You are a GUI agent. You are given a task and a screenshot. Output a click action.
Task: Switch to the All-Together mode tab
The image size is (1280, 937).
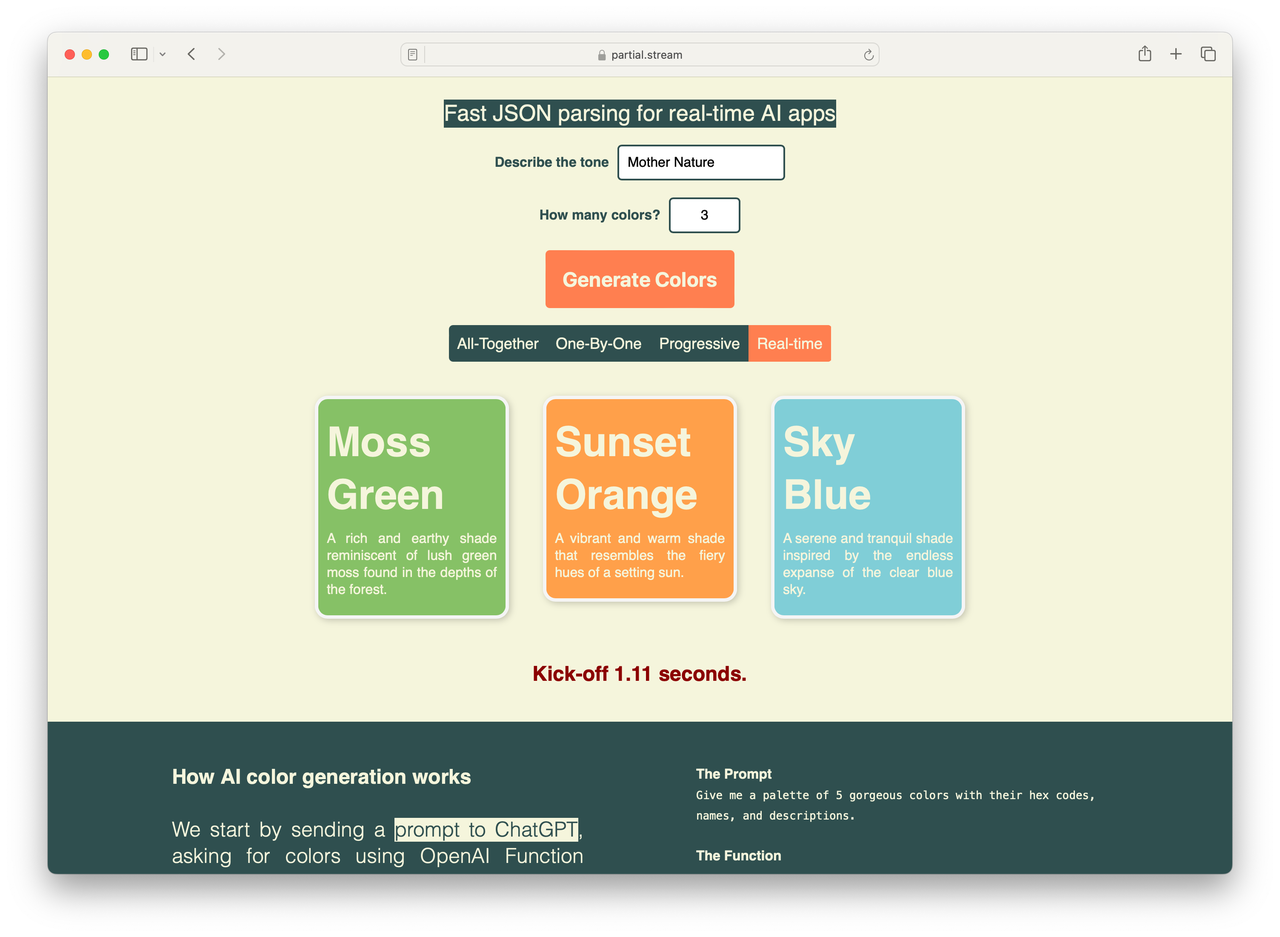tap(498, 343)
